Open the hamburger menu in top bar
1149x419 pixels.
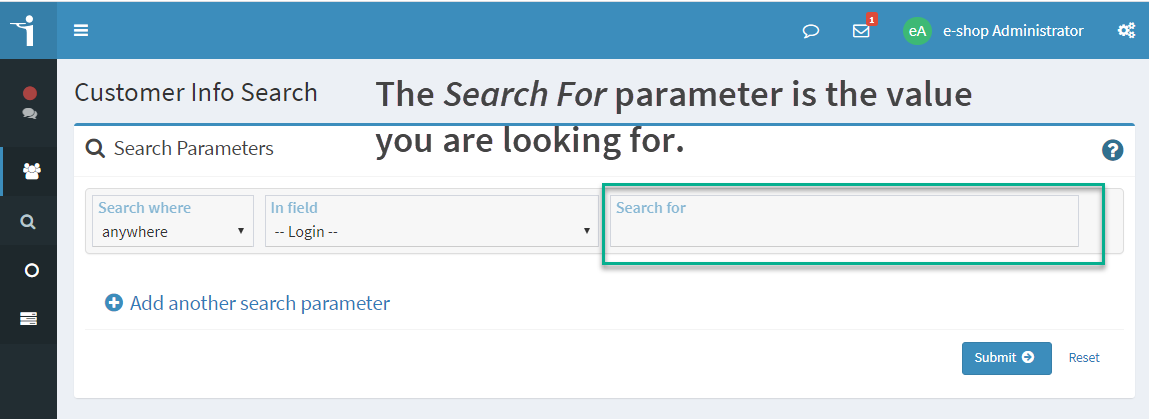click(x=81, y=31)
